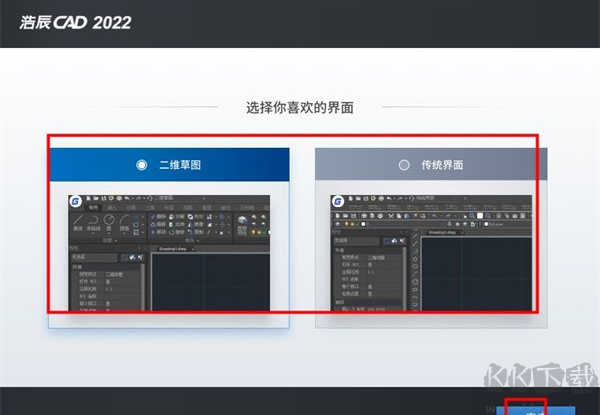Select the 传统界面 radio button
This screenshot has width=600, height=415.
[404, 164]
